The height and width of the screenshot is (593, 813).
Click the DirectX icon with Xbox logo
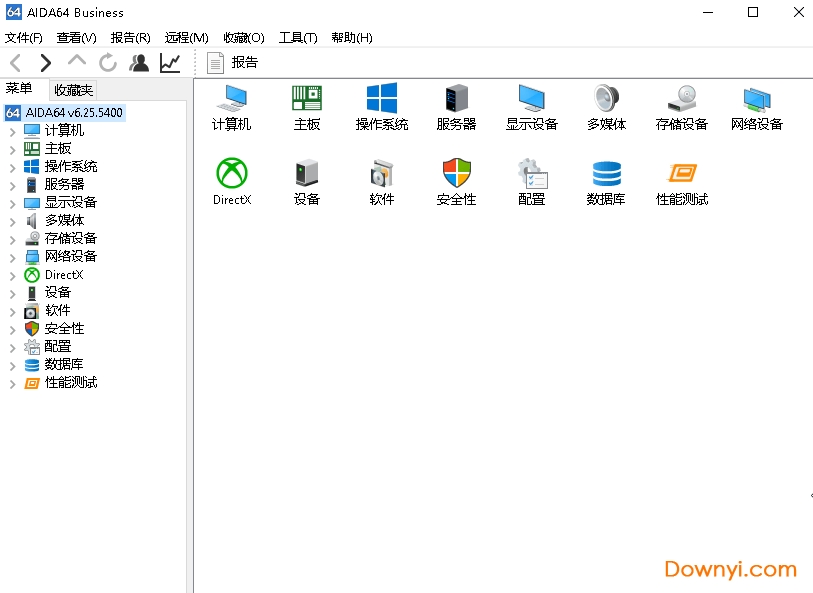point(231,182)
